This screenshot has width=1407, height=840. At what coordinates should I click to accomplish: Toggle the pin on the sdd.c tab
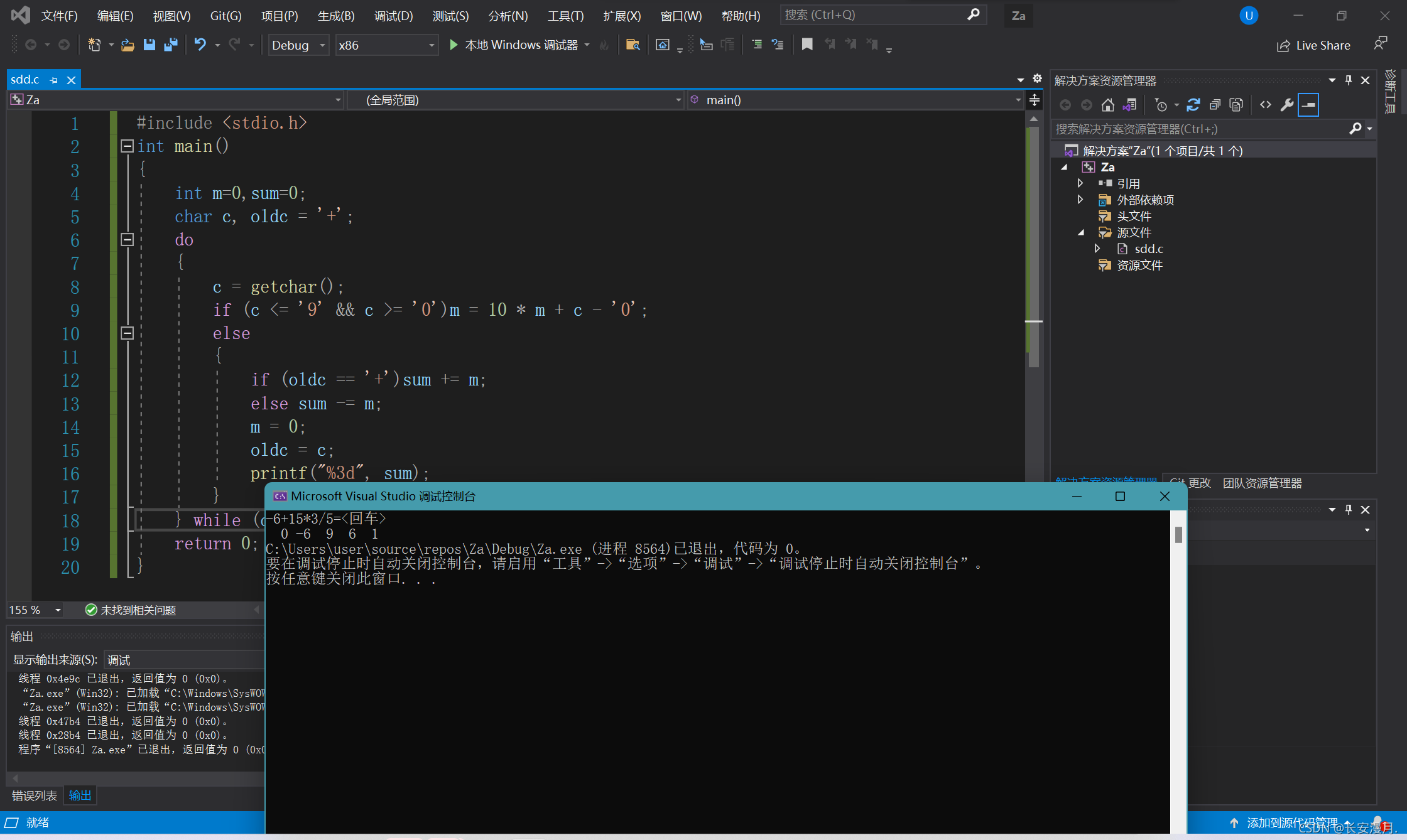click(54, 80)
